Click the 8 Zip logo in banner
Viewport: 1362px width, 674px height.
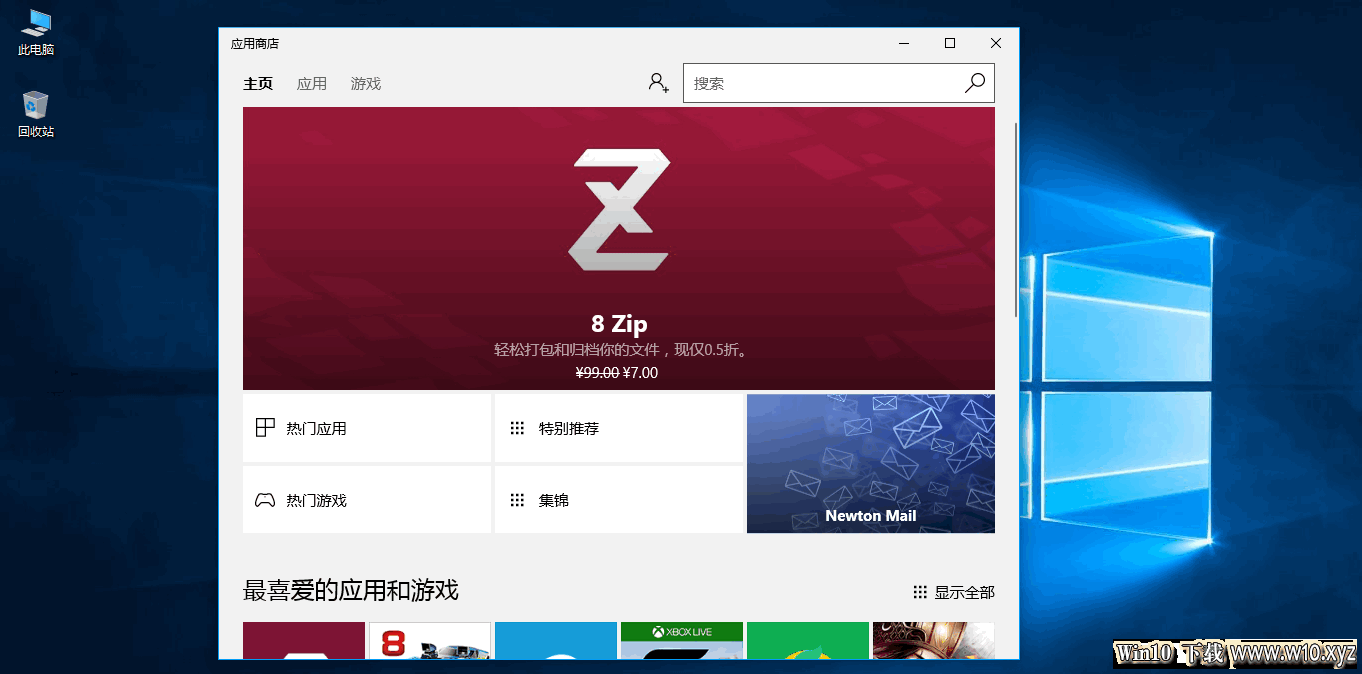point(619,209)
